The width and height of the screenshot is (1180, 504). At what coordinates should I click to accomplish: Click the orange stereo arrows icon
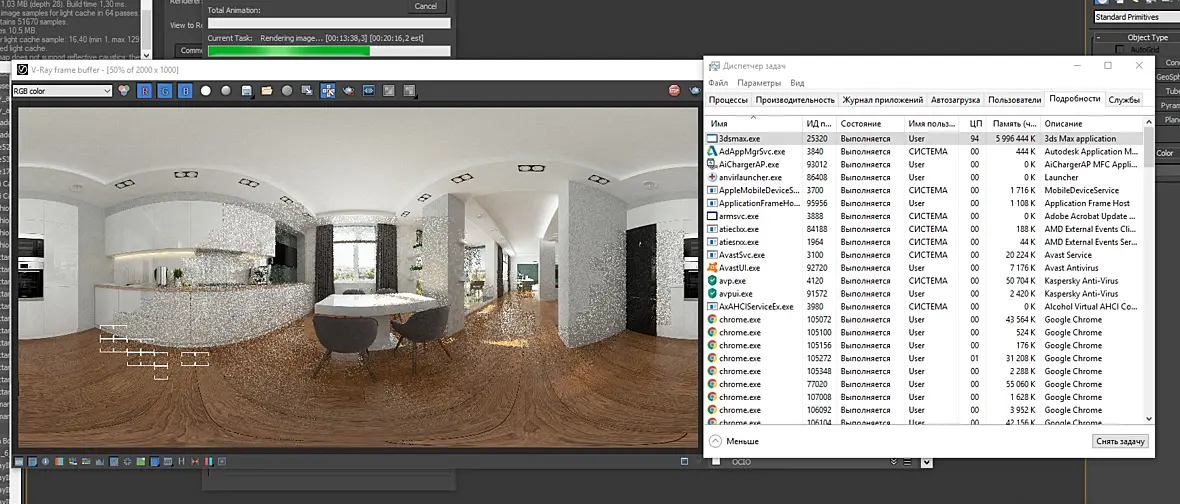click(195, 461)
